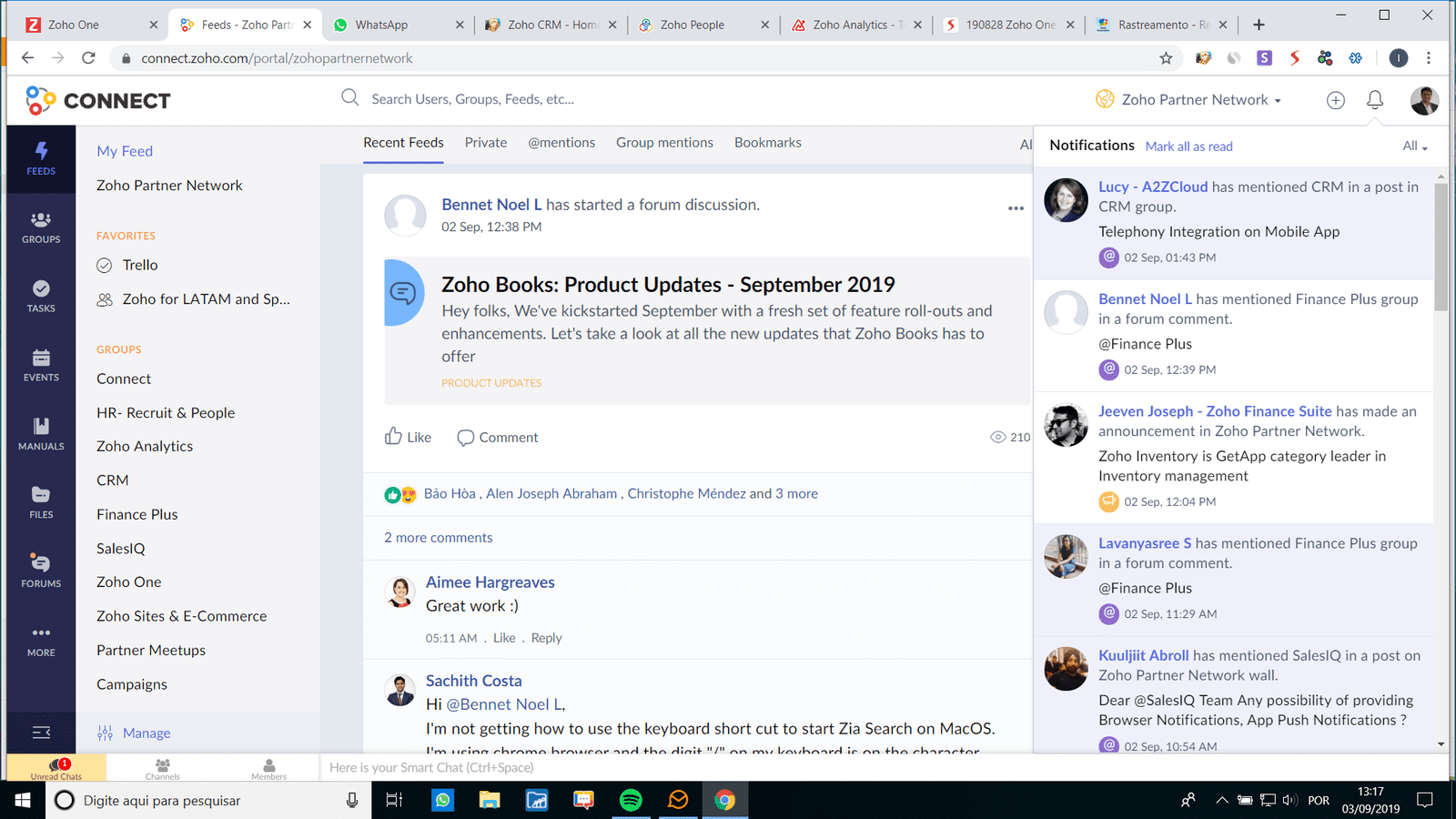Open the user profile avatar menu
The image size is (1456, 819).
coord(1424,100)
